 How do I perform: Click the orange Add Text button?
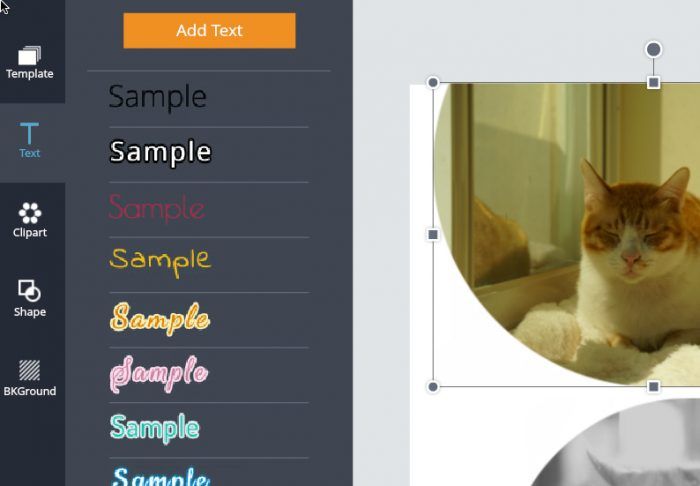click(x=209, y=30)
